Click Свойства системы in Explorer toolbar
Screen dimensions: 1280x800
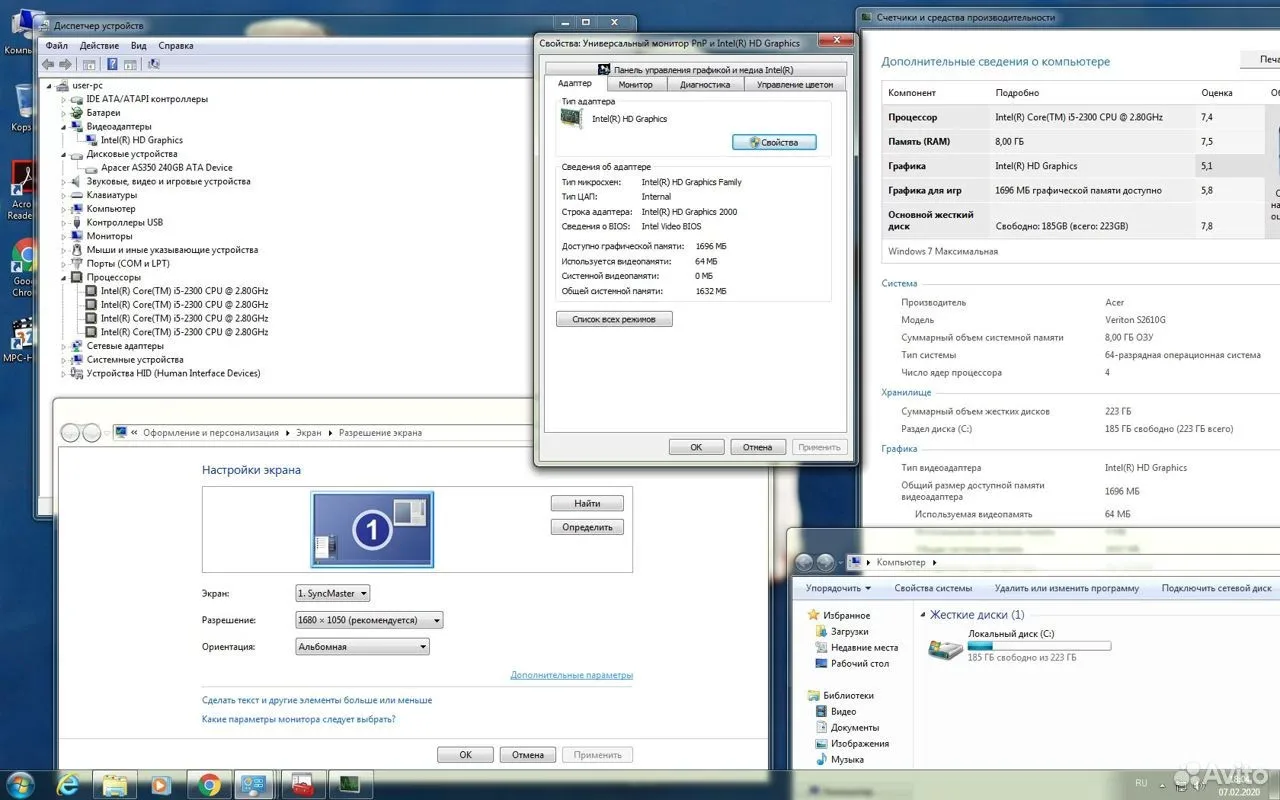pyautogui.click(x=933, y=588)
